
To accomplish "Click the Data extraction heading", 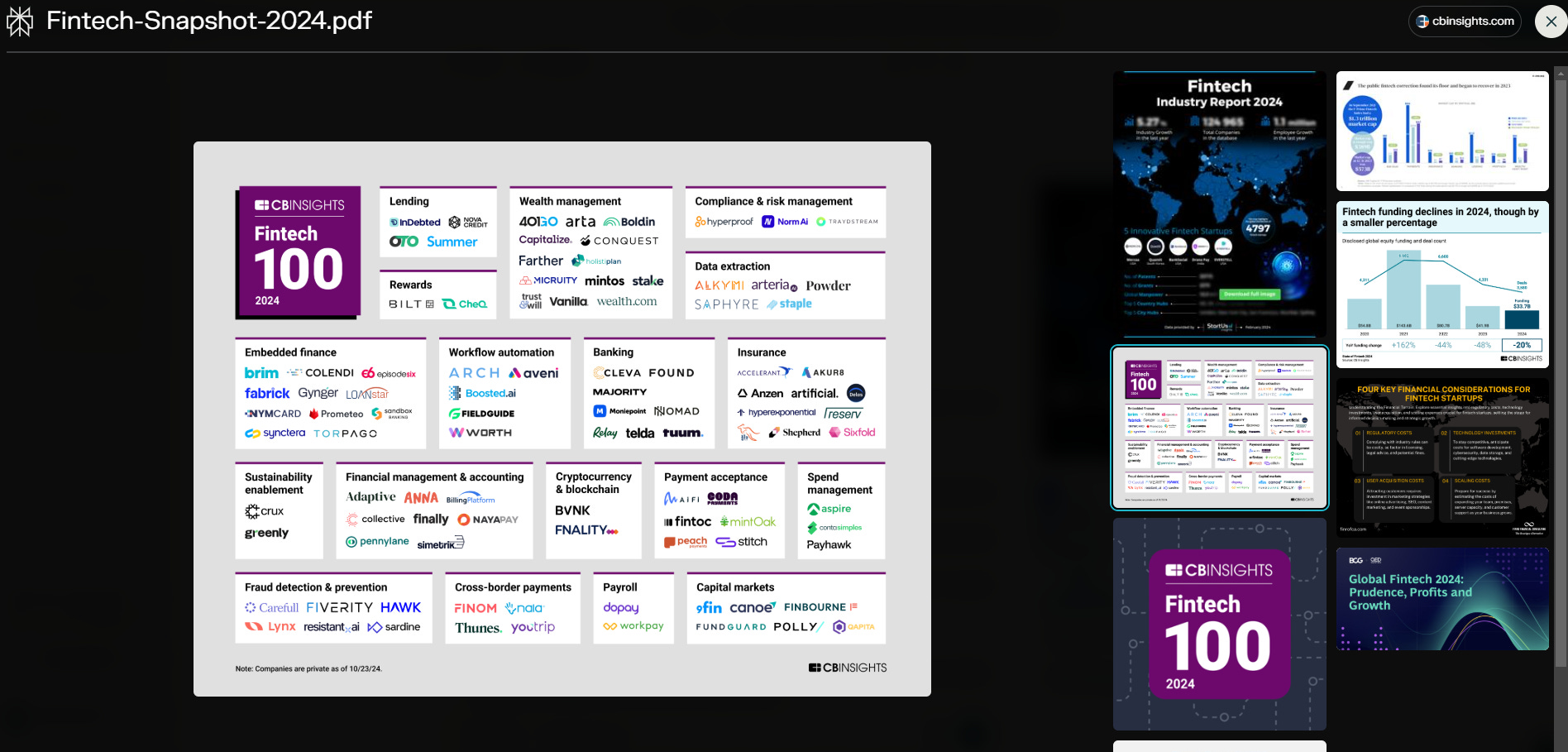I will [x=732, y=266].
